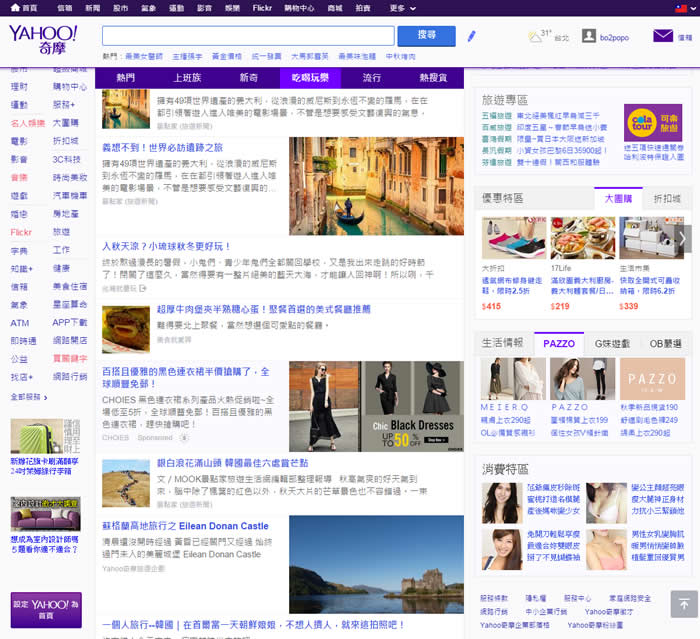
Task: Open the weather icon showing 31 degrees
Action: click(535, 37)
